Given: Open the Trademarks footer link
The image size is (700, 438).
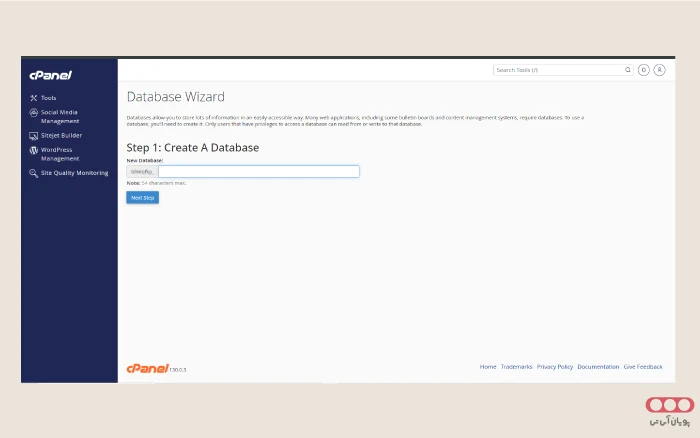Looking at the screenshot, I should [517, 367].
